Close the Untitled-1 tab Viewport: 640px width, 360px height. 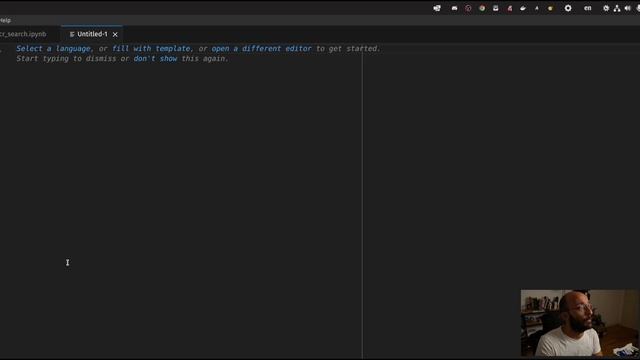(x=115, y=35)
